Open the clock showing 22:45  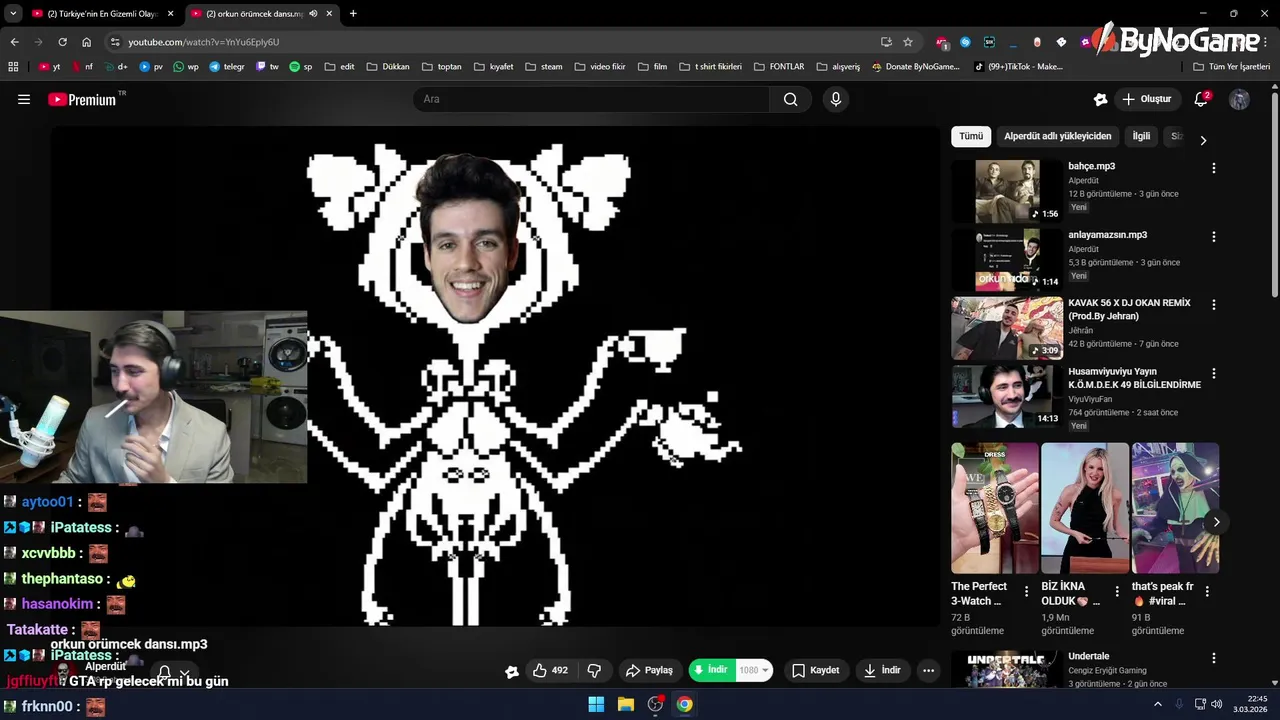[1250, 704]
